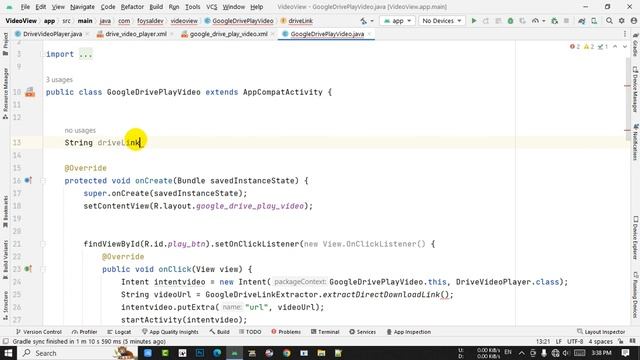Click the Profile app gauge icon
Screen dimensions: 640x360
coord(535,21)
